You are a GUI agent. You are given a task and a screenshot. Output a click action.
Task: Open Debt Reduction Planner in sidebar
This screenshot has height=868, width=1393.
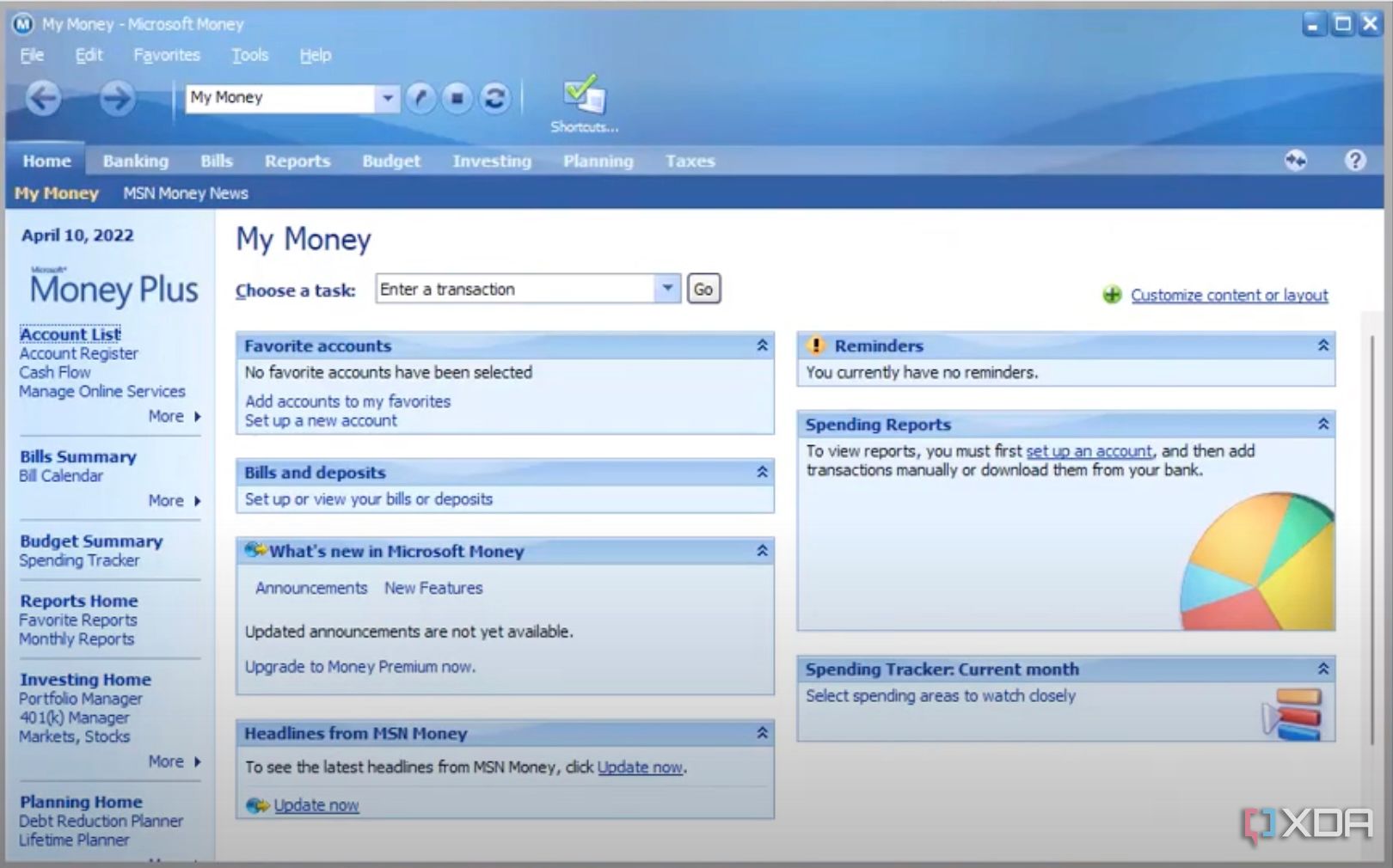[101, 821]
